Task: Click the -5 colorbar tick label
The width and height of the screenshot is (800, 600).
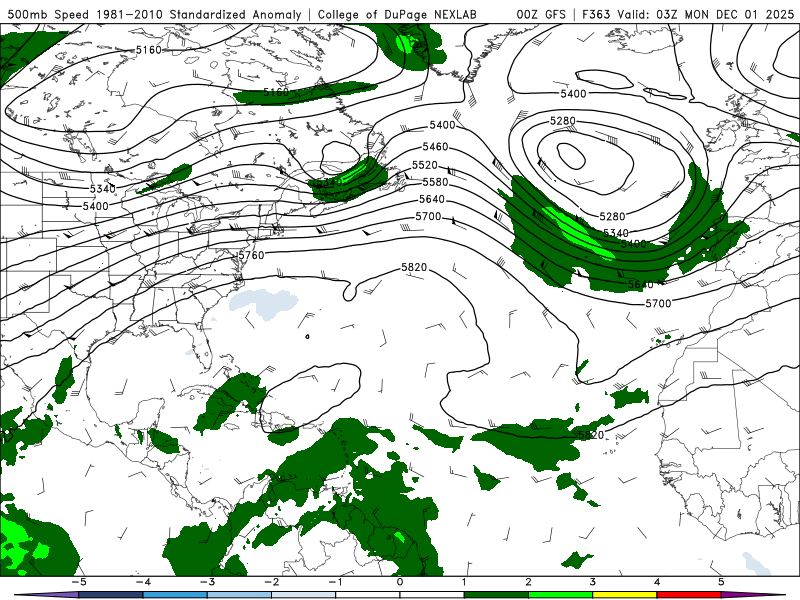Action: pos(79,582)
